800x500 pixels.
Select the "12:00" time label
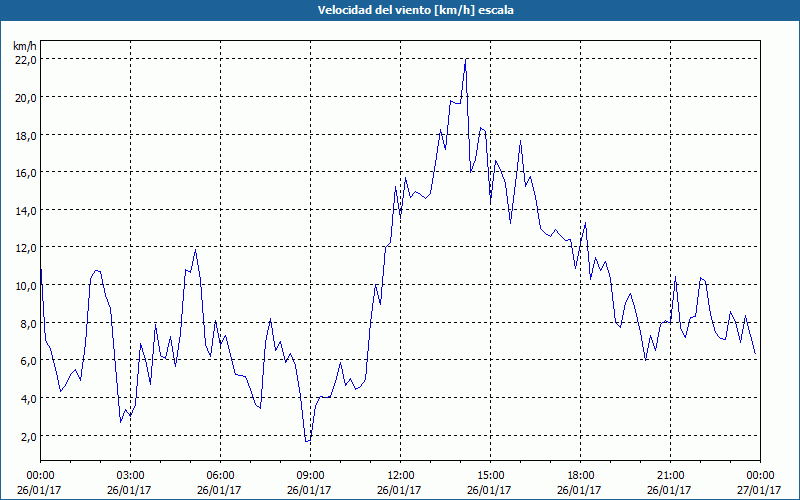pyautogui.click(x=401, y=476)
